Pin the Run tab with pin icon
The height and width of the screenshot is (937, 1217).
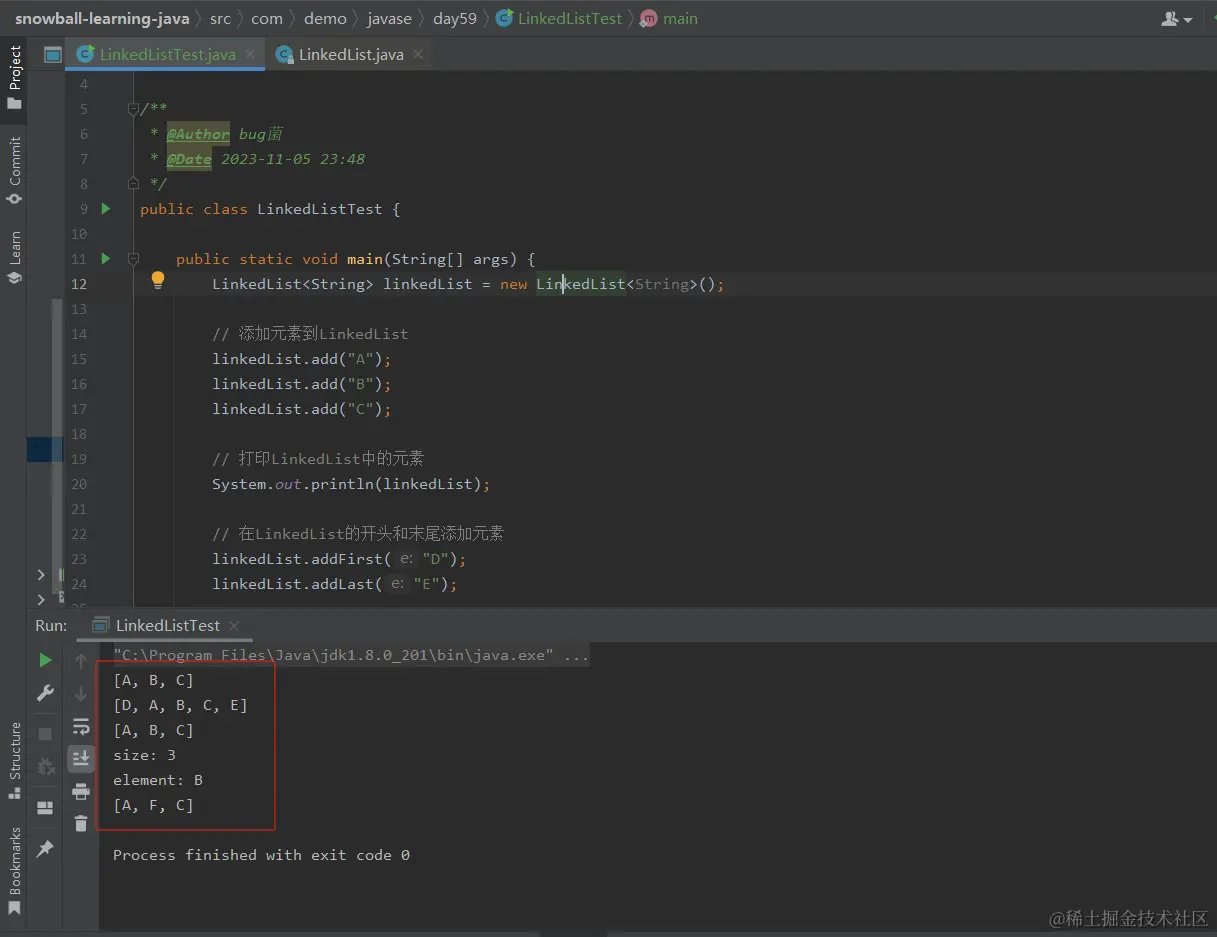[x=45, y=849]
